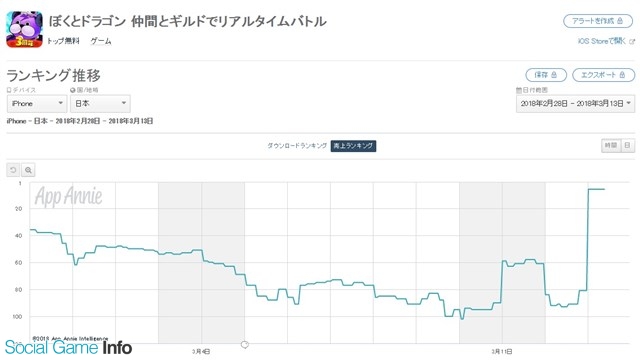This screenshot has width=640, height=360.
Task: Open the 日本 country dropdown
Action: pyautogui.click(x=100, y=104)
